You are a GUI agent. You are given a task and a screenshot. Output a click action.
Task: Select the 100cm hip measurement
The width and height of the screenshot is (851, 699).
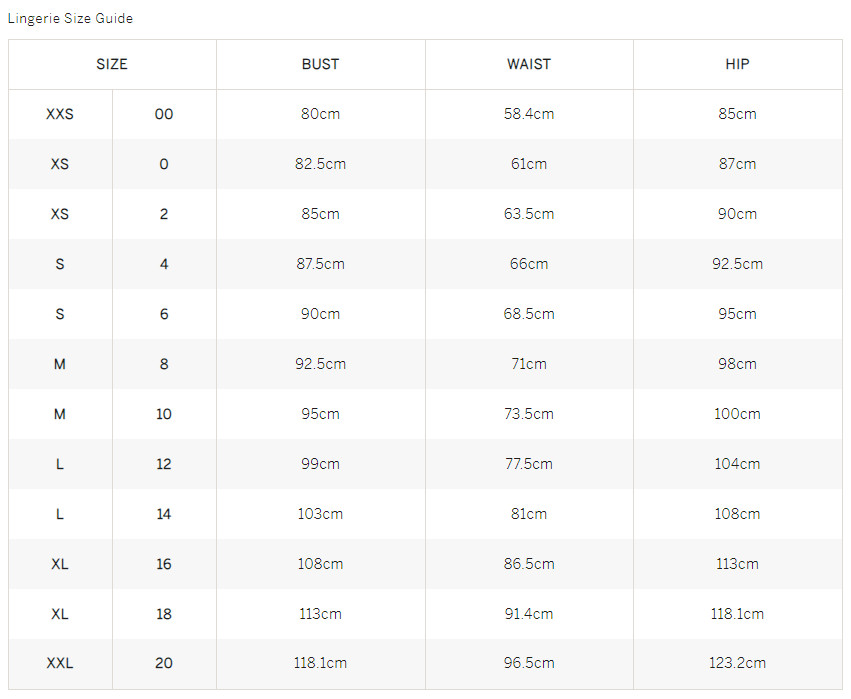(737, 414)
